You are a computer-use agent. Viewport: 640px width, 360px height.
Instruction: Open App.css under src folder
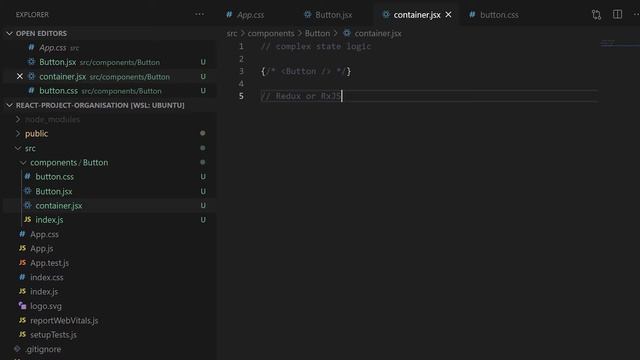pos(110,234)
